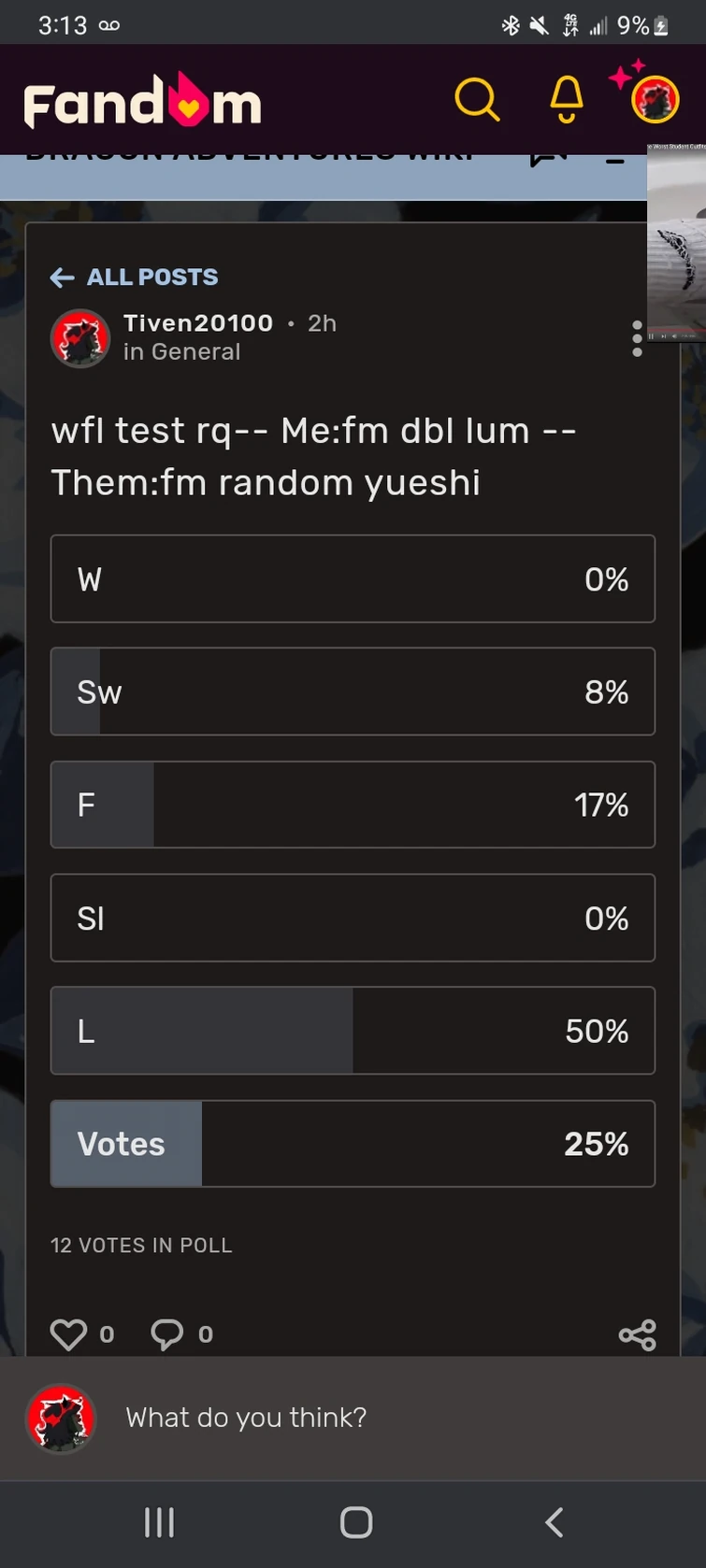Open the Fandom search icon
Image resolution: width=706 pixels, height=1568 pixels.
pos(478,100)
